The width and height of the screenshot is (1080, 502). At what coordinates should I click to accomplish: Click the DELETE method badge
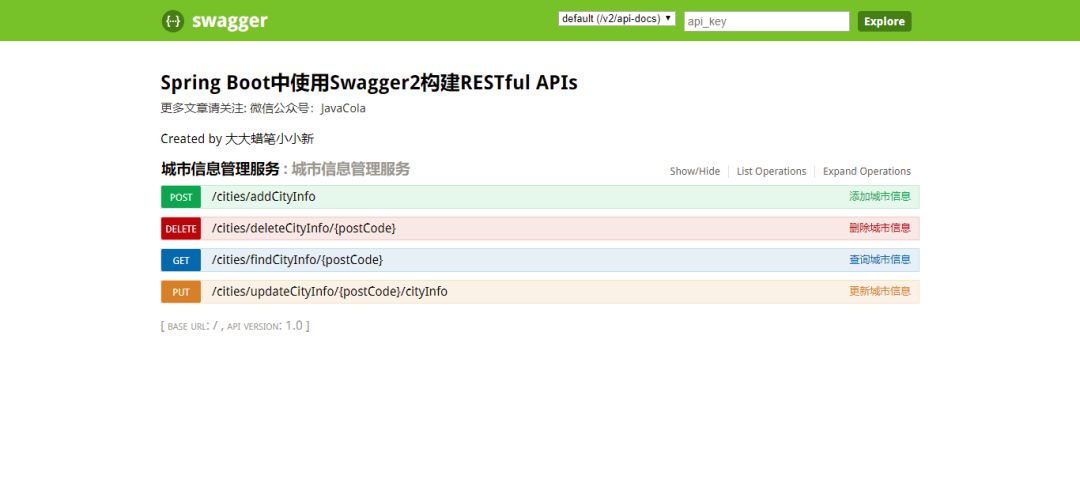pyautogui.click(x=181, y=229)
